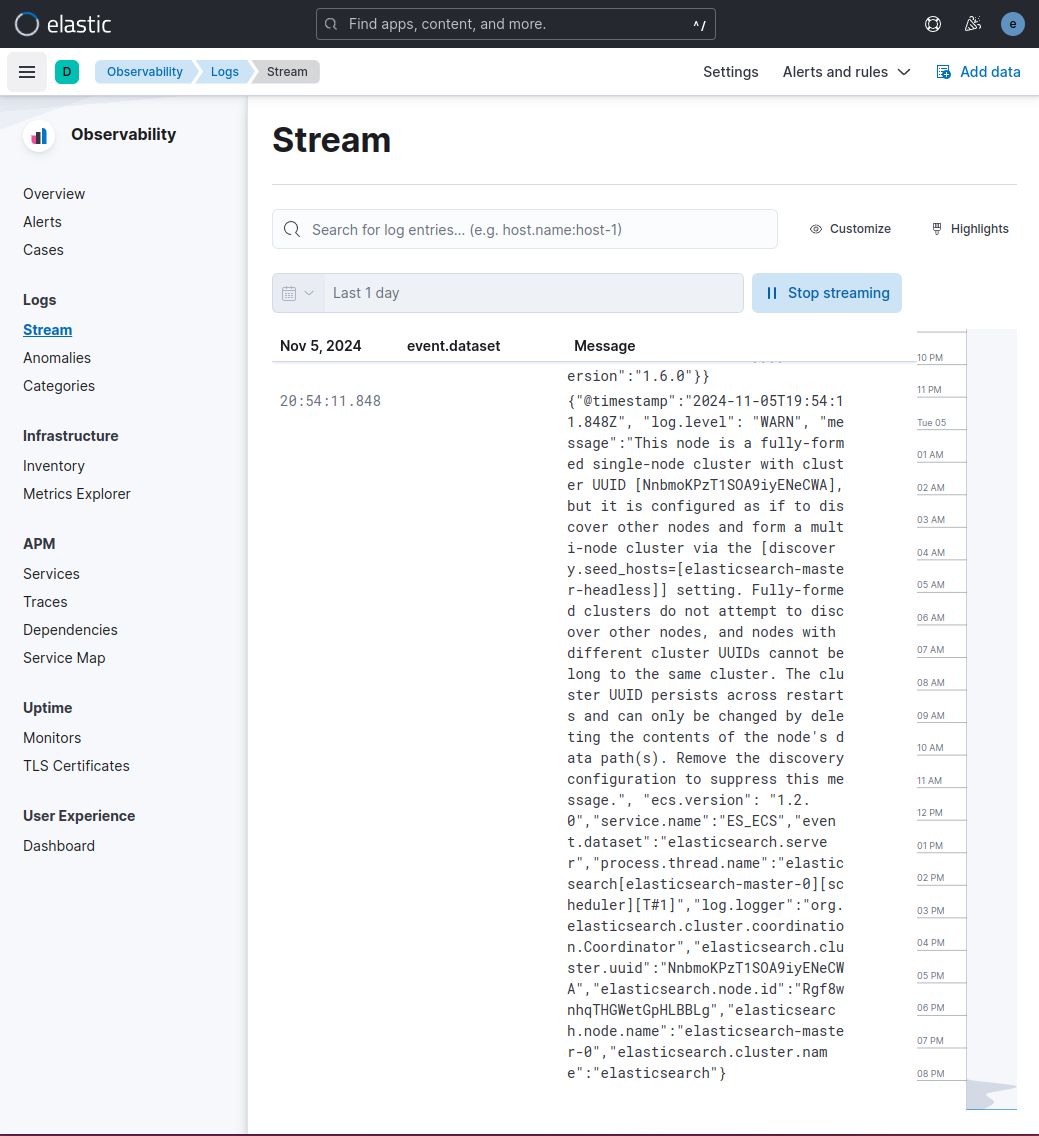Expand the Alerts and rules dropdown

(x=846, y=72)
